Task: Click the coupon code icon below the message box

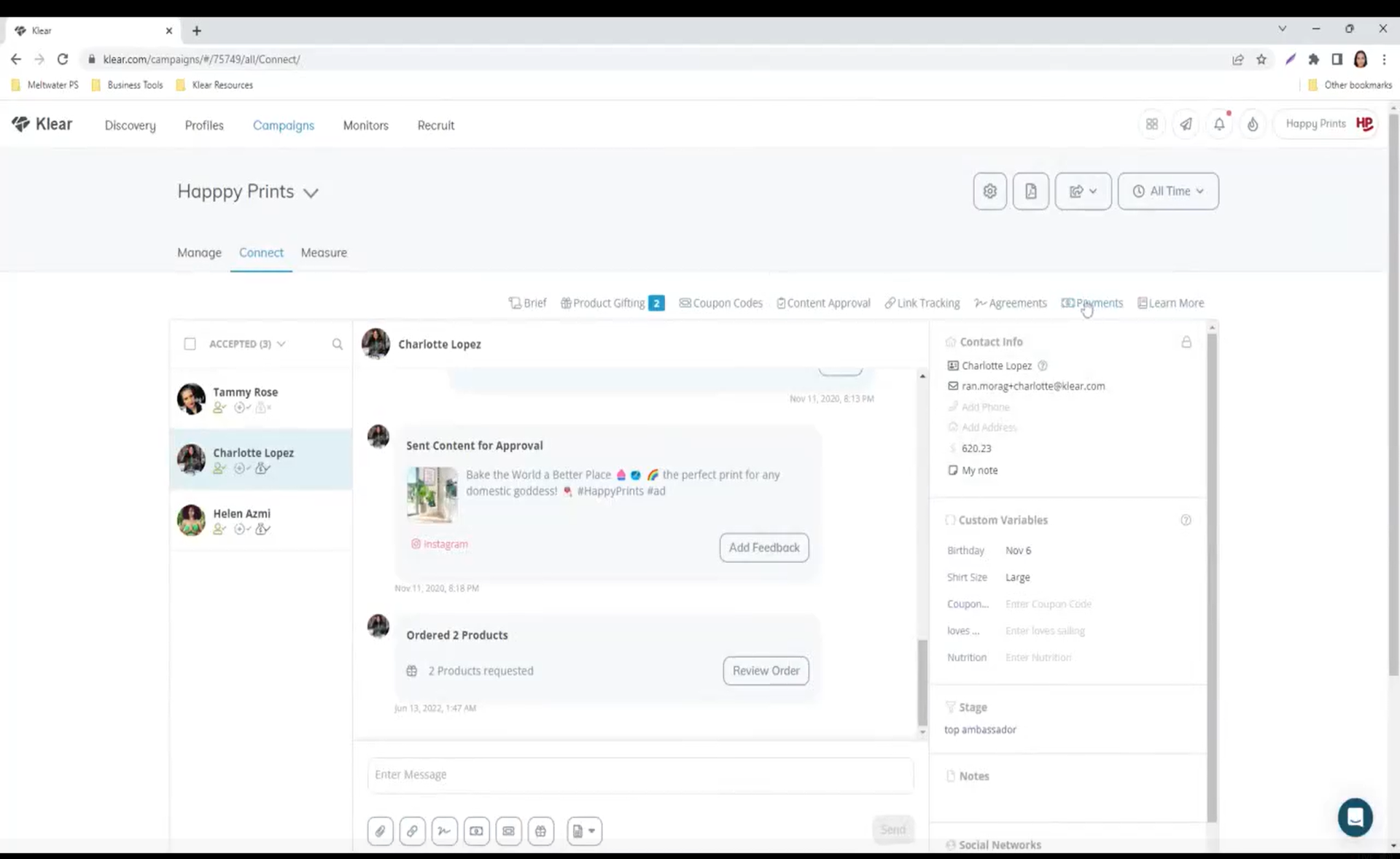Action: tap(509, 831)
